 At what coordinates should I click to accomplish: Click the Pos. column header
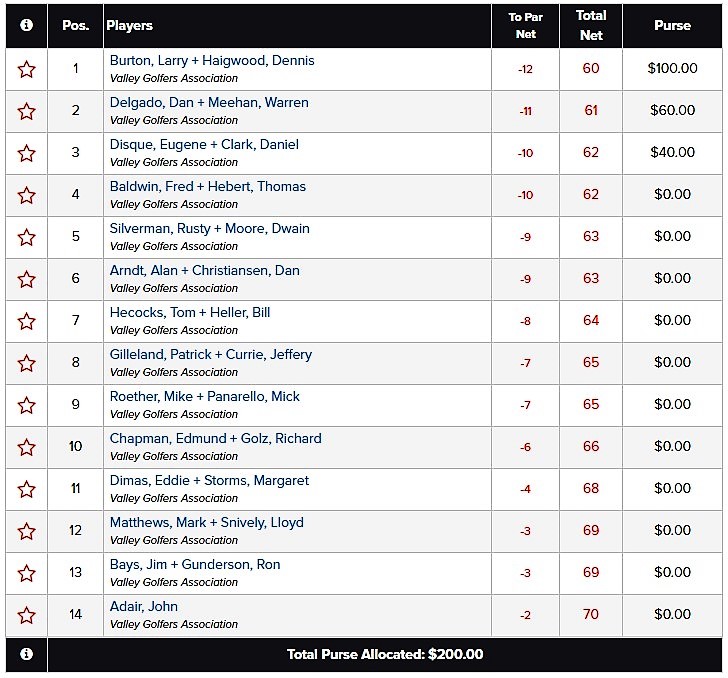[x=75, y=26]
